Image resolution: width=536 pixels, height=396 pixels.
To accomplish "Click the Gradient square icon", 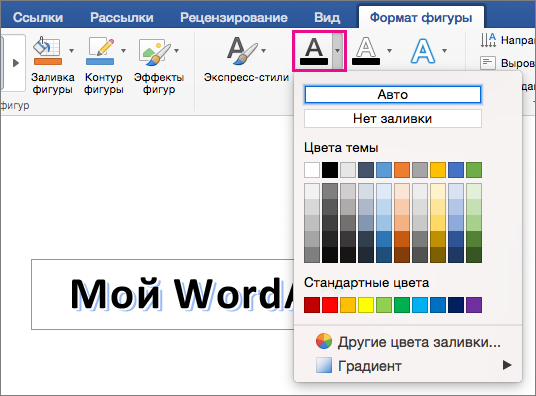I will coord(324,365).
